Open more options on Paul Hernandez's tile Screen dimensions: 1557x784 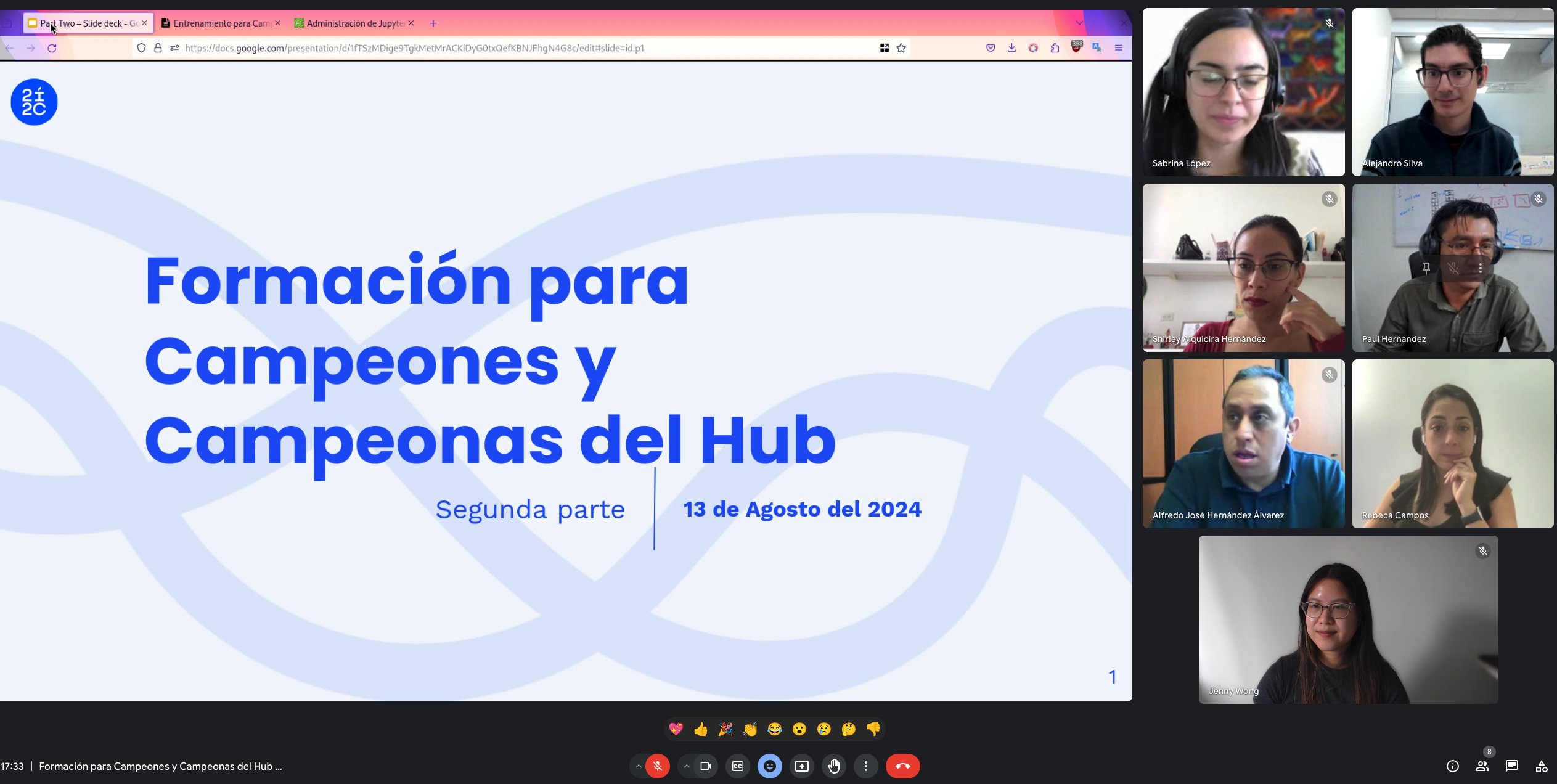pos(1480,267)
